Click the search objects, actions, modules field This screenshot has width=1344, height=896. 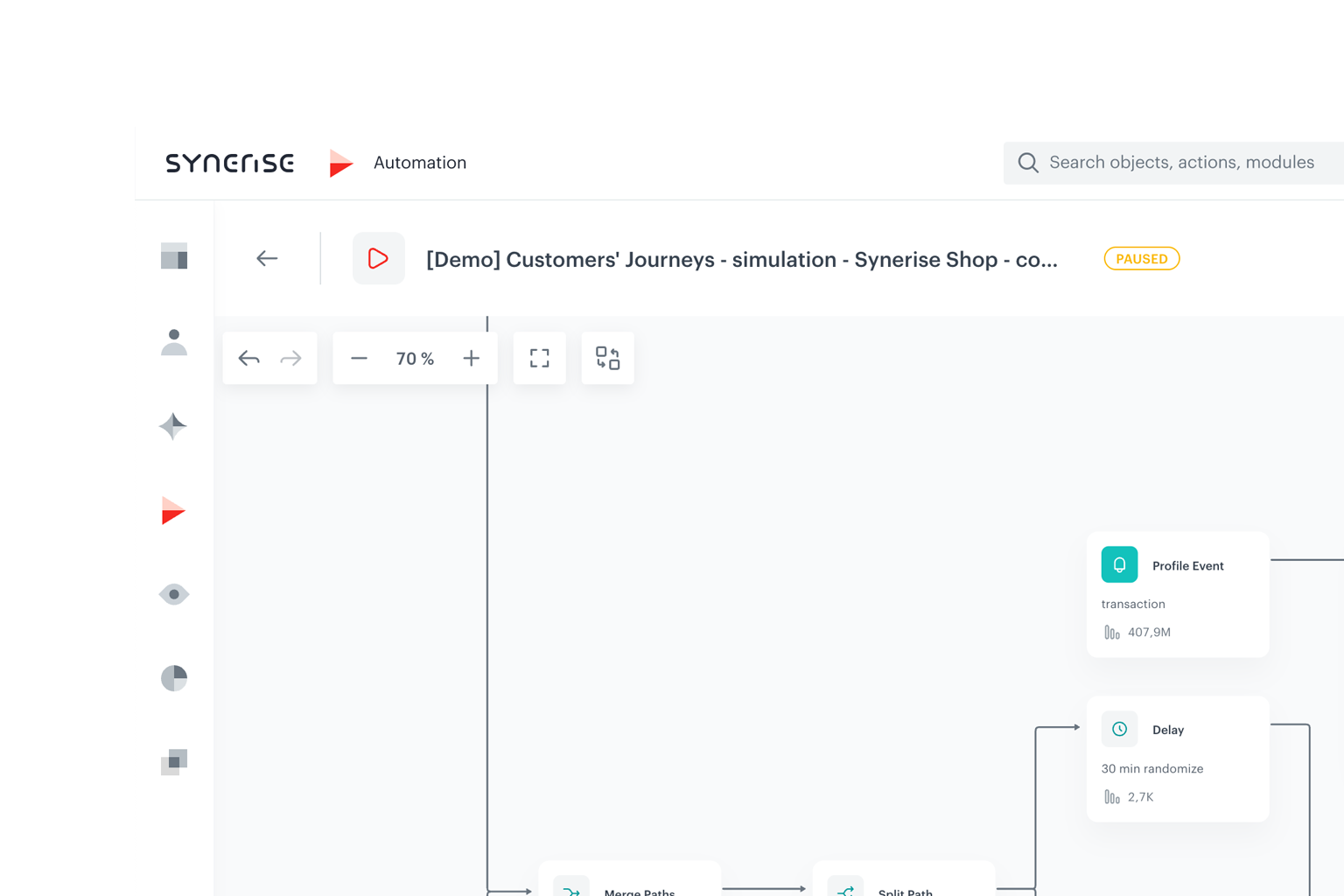[1172, 163]
